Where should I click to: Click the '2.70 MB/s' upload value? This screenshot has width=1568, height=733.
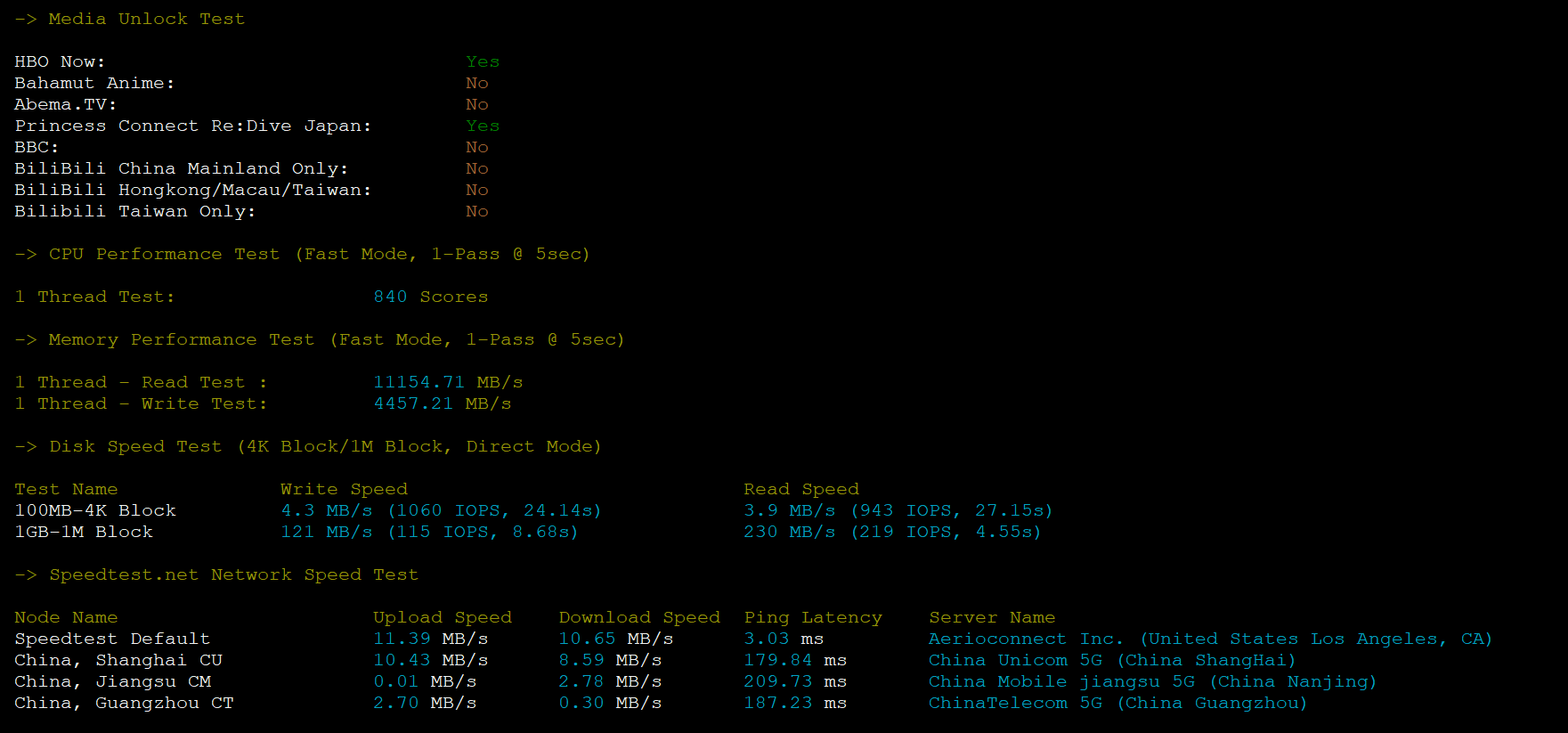tap(425, 703)
